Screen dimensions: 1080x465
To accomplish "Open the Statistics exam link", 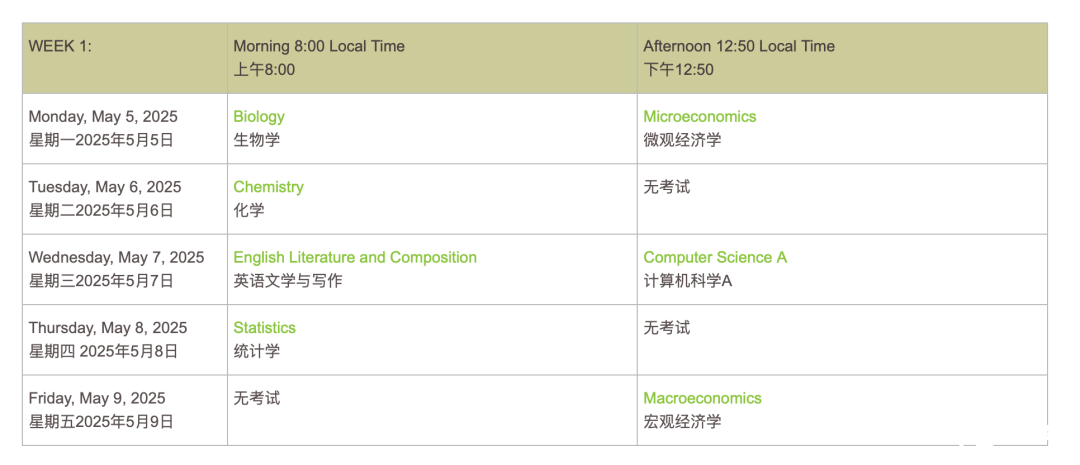I will [264, 327].
